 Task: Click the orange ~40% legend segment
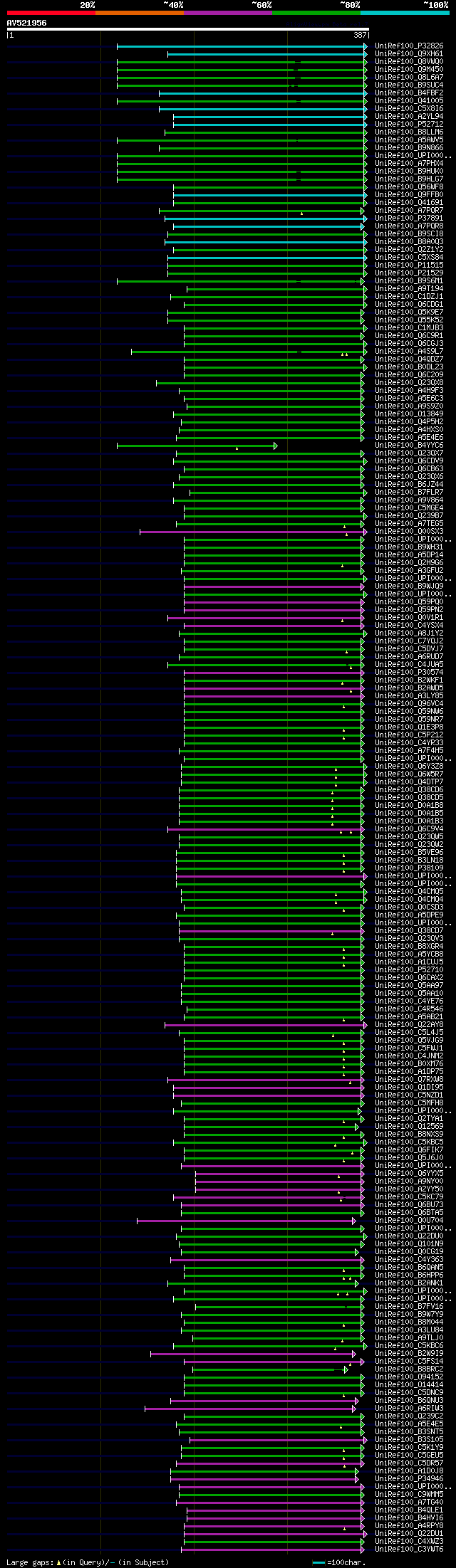click(140, 12)
